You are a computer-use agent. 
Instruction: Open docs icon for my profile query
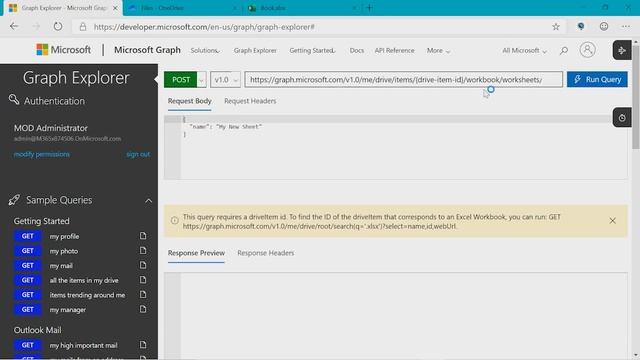pos(143,236)
